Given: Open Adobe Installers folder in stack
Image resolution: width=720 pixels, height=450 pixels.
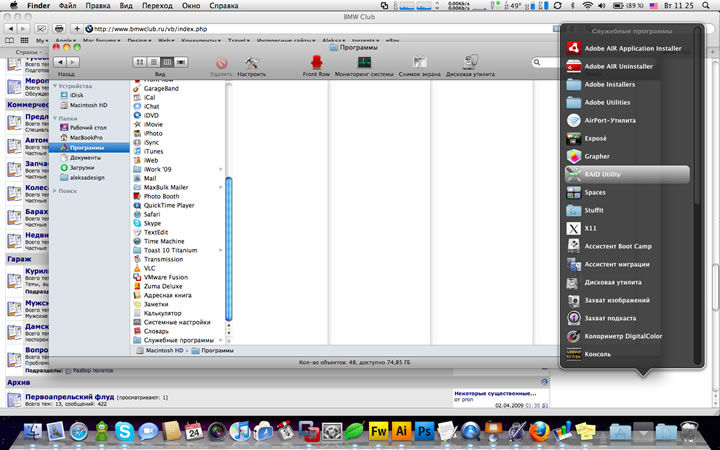Looking at the screenshot, I should tap(627, 84).
